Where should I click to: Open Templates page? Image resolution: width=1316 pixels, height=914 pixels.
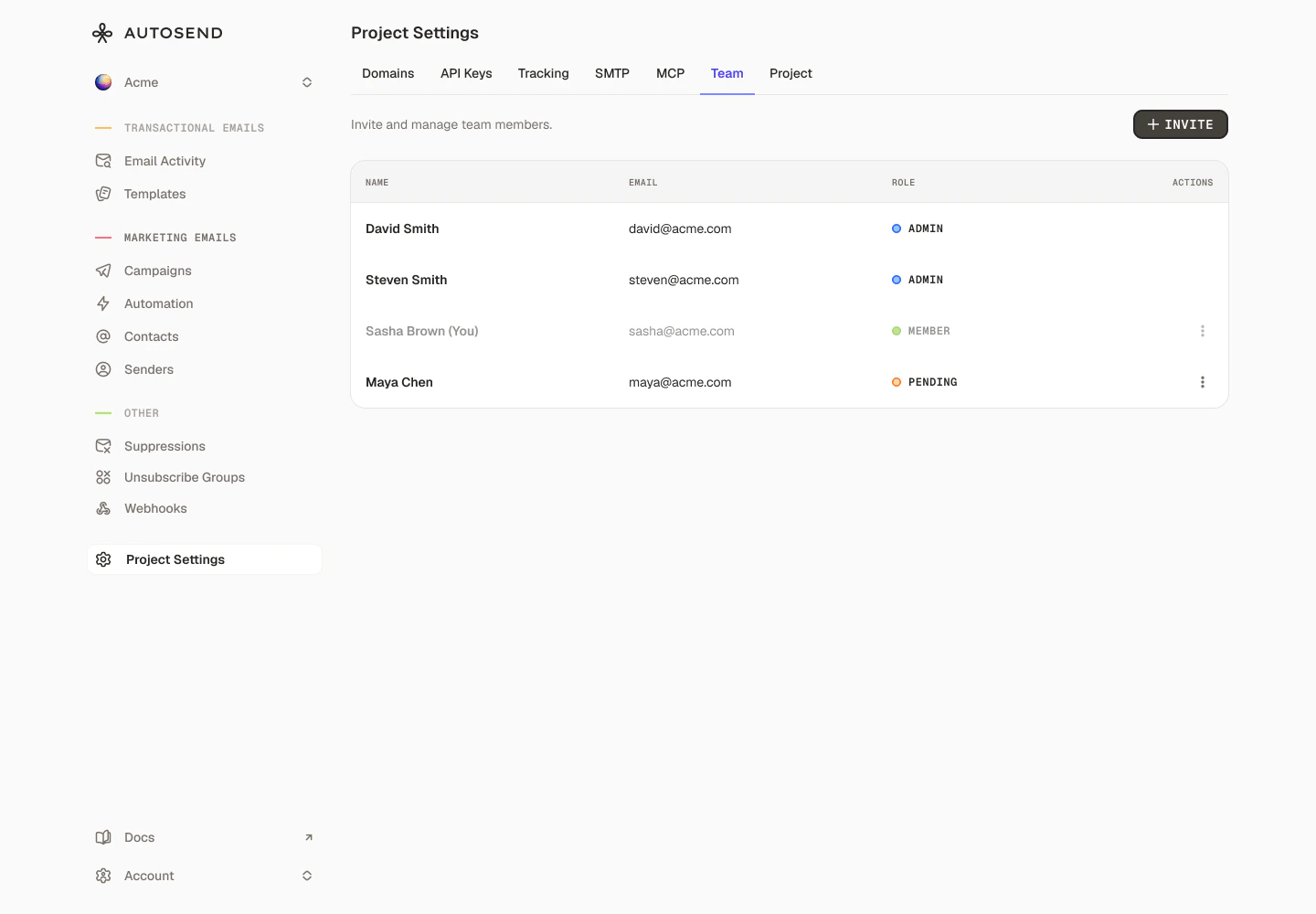(155, 194)
